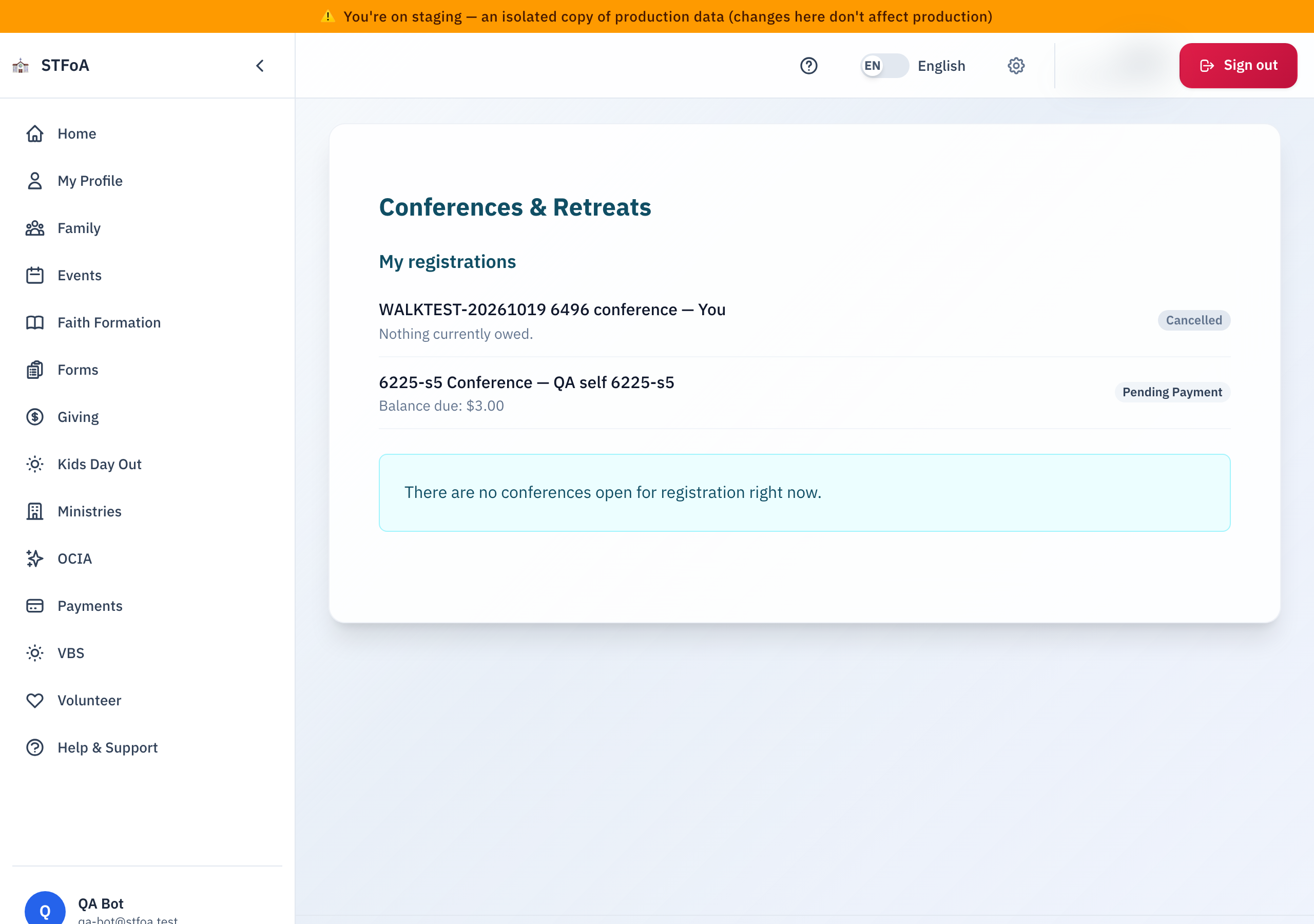1314x924 pixels.
Task: Open Family menu item
Action: pos(147,228)
